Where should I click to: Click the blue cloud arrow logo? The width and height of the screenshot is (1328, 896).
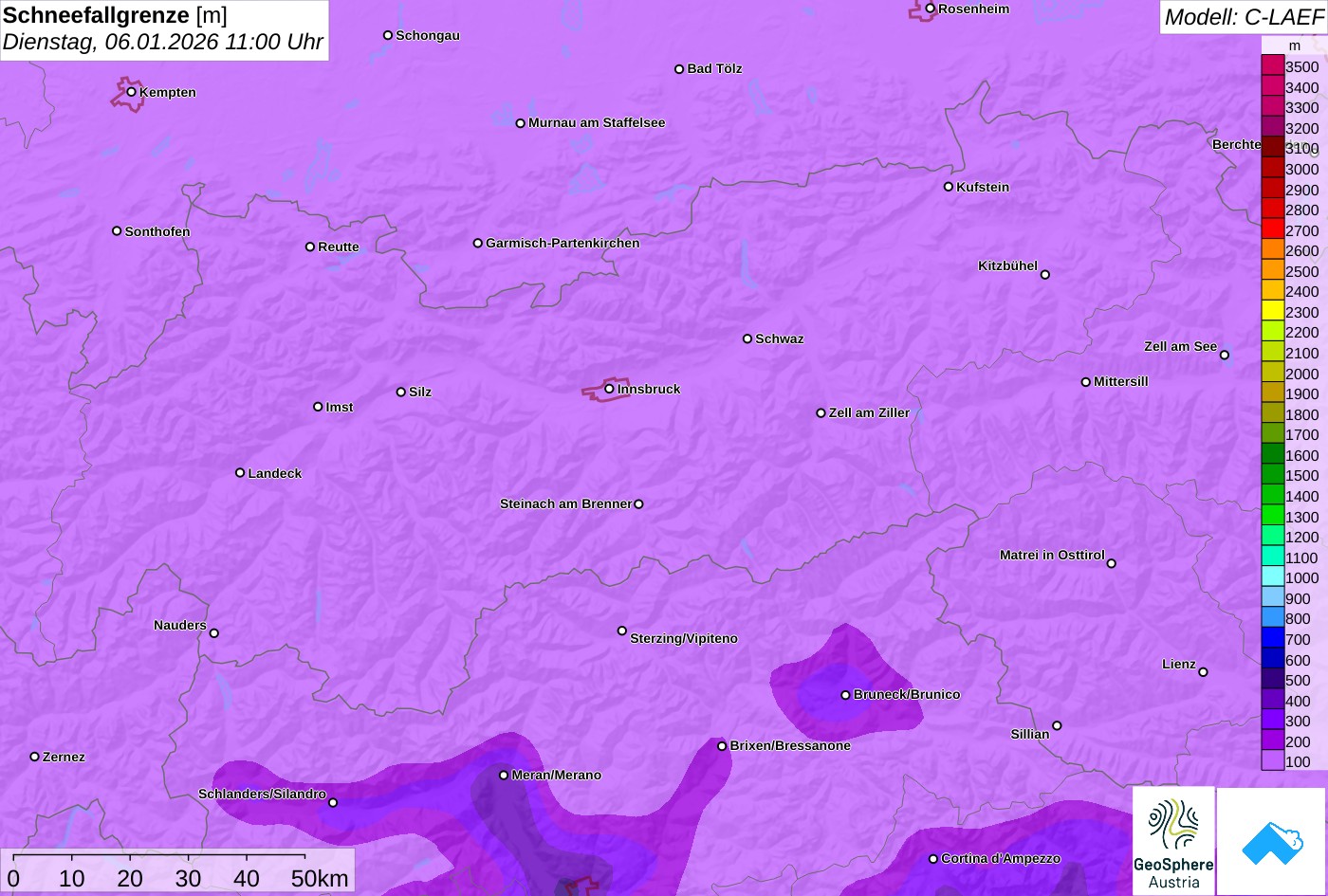click(1272, 842)
